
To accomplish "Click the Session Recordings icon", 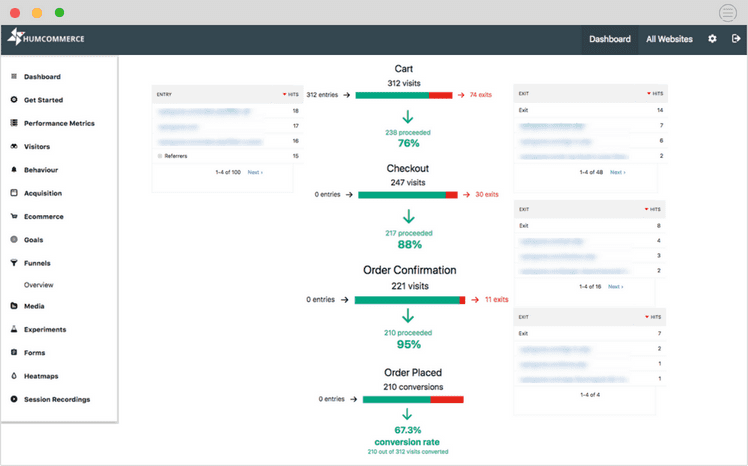I will pos(13,399).
